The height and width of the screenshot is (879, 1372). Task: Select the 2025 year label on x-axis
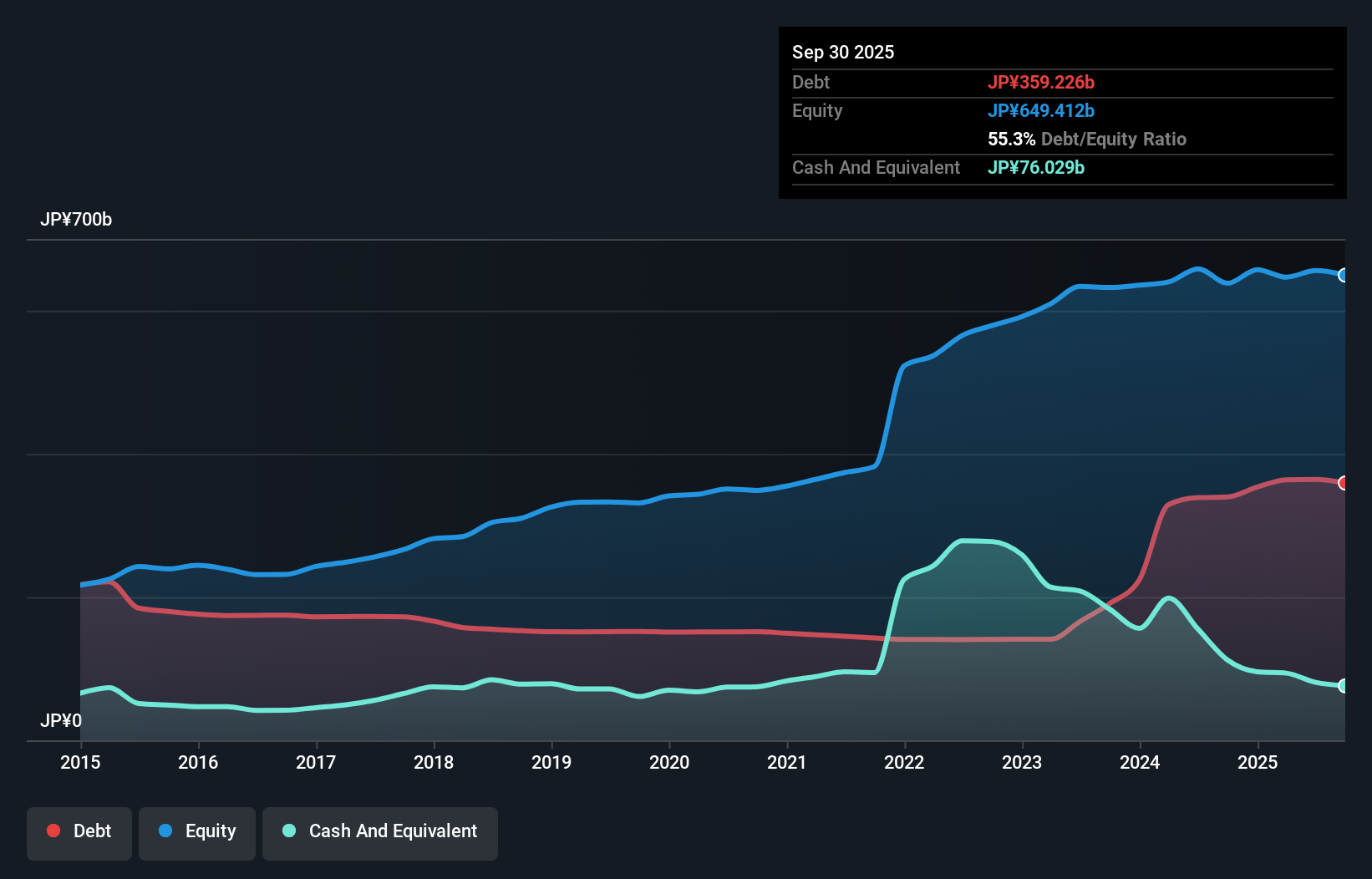coord(1258,762)
